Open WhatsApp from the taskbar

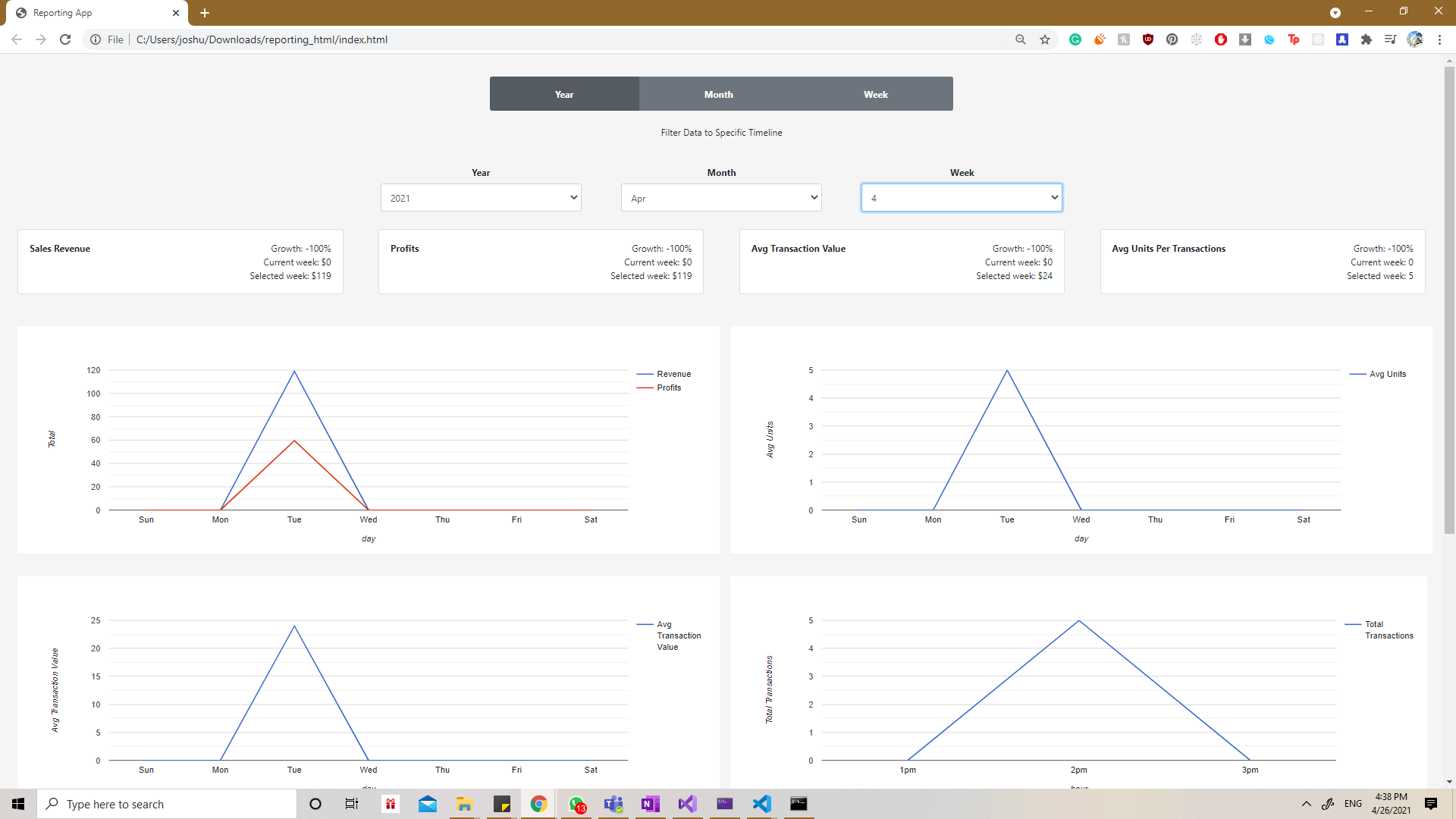[x=576, y=804]
